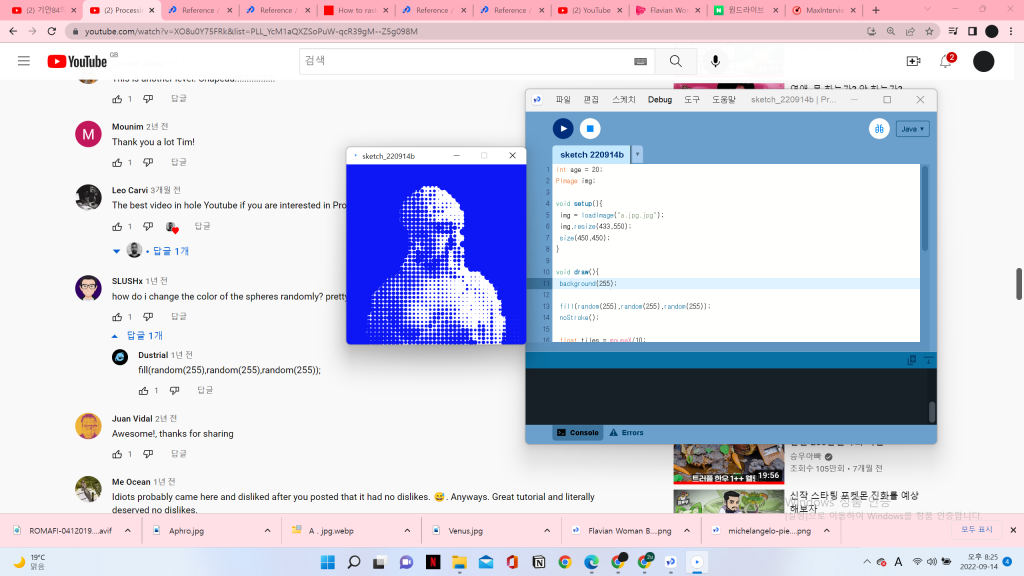Open the 편집 menu in Processing
Screen dimensions: 1024x576
tap(591, 100)
